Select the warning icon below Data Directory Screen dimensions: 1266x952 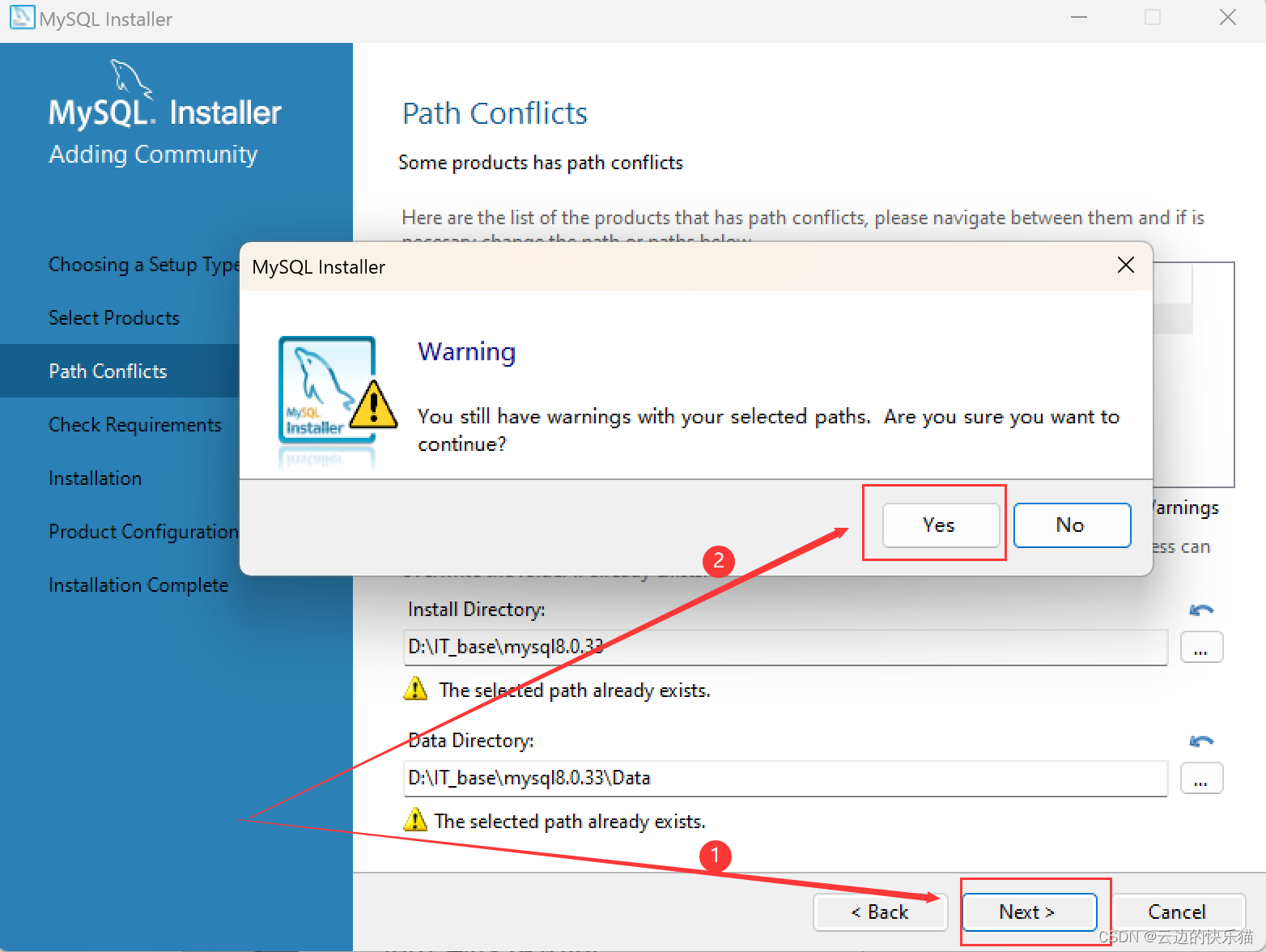click(x=415, y=820)
